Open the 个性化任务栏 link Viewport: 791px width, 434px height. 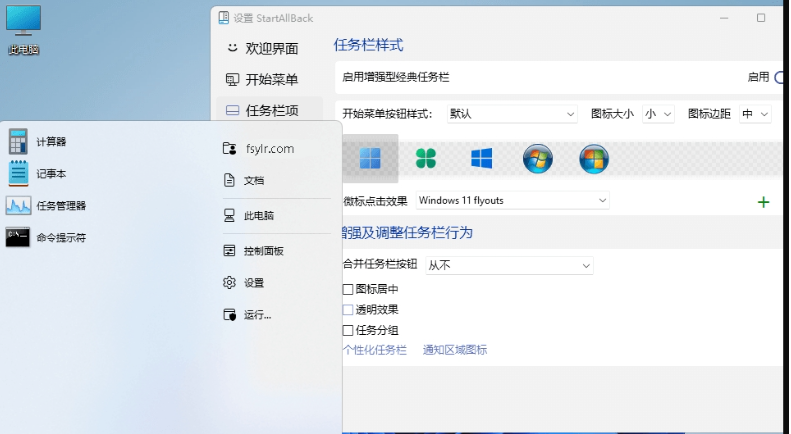[374, 350]
